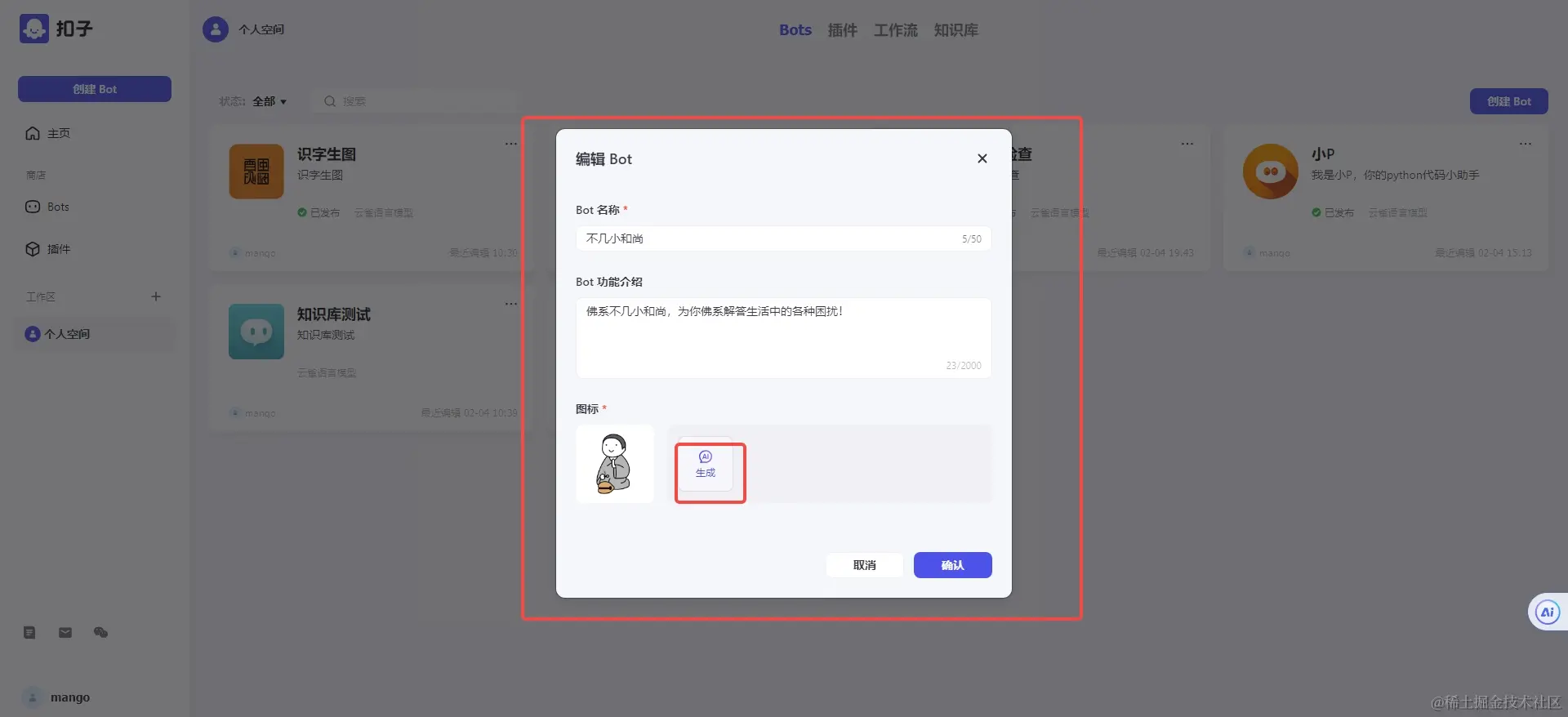Go to 主页 home in sidebar

point(48,133)
